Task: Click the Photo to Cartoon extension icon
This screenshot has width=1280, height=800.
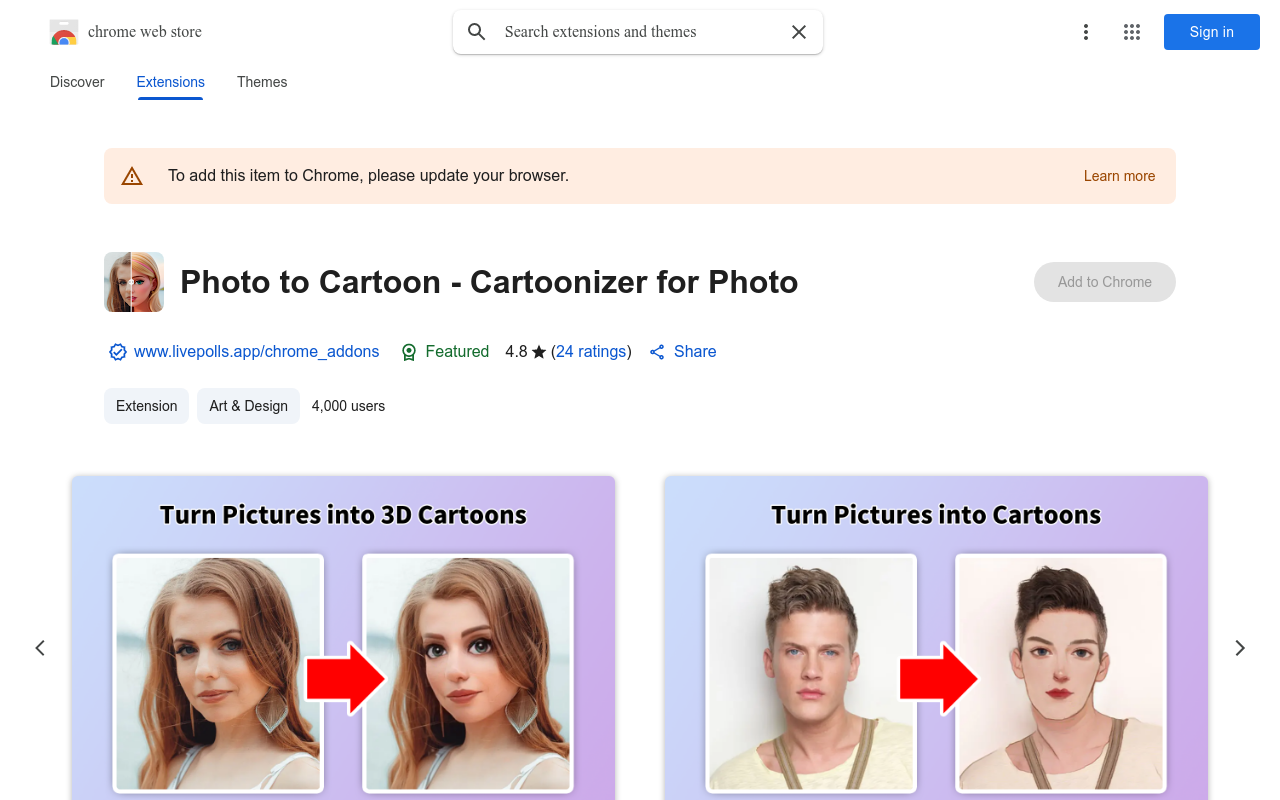Action: coord(134,282)
